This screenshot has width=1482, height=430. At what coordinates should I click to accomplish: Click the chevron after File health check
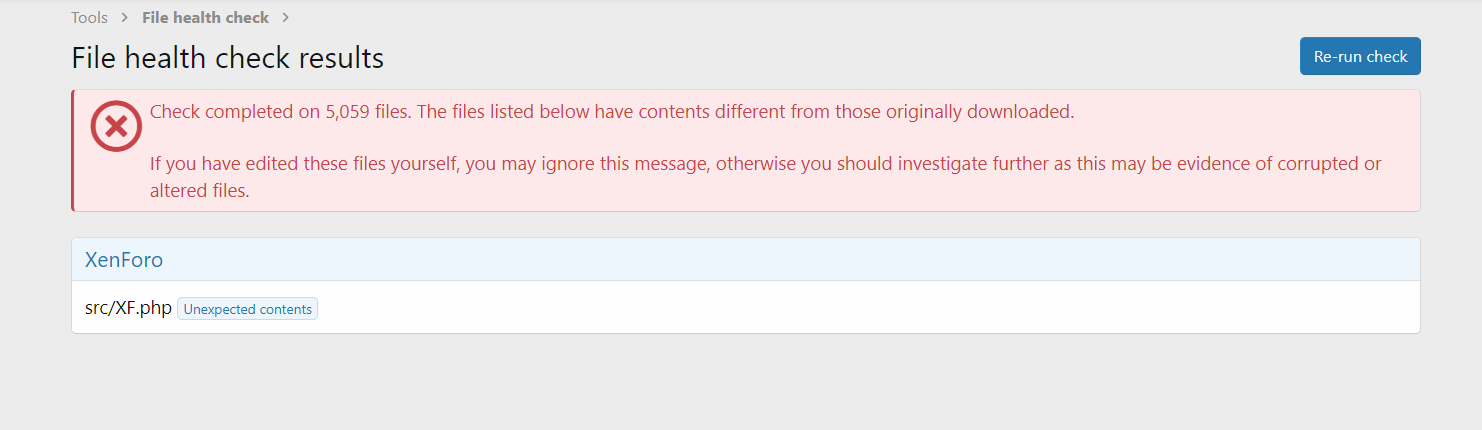point(286,18)
